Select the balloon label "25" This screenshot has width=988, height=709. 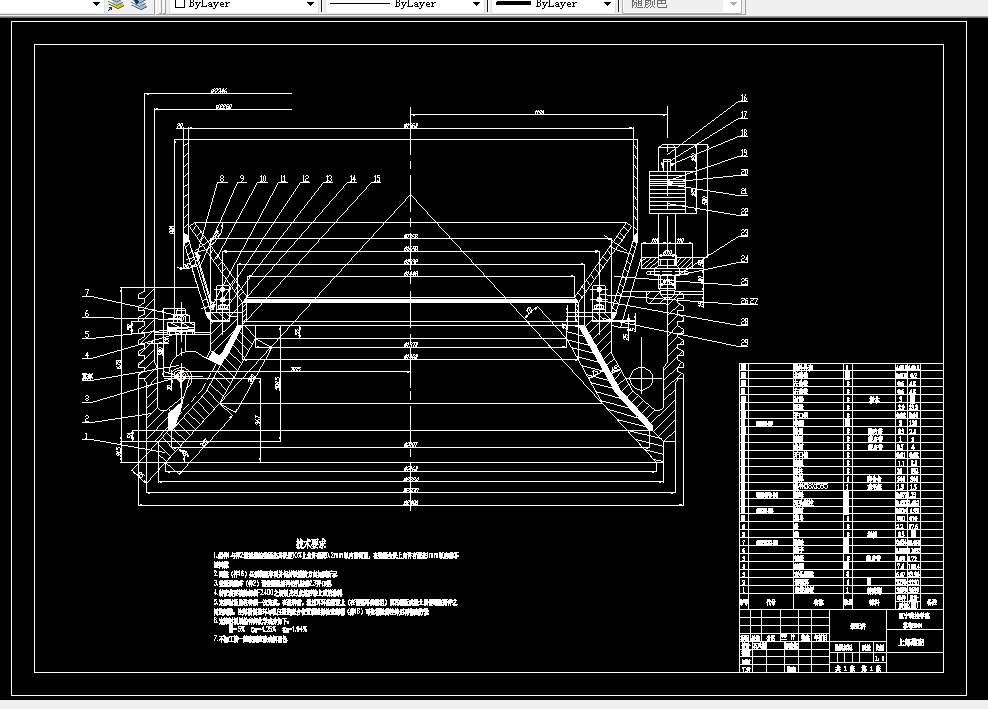click(x=744, y=282)
